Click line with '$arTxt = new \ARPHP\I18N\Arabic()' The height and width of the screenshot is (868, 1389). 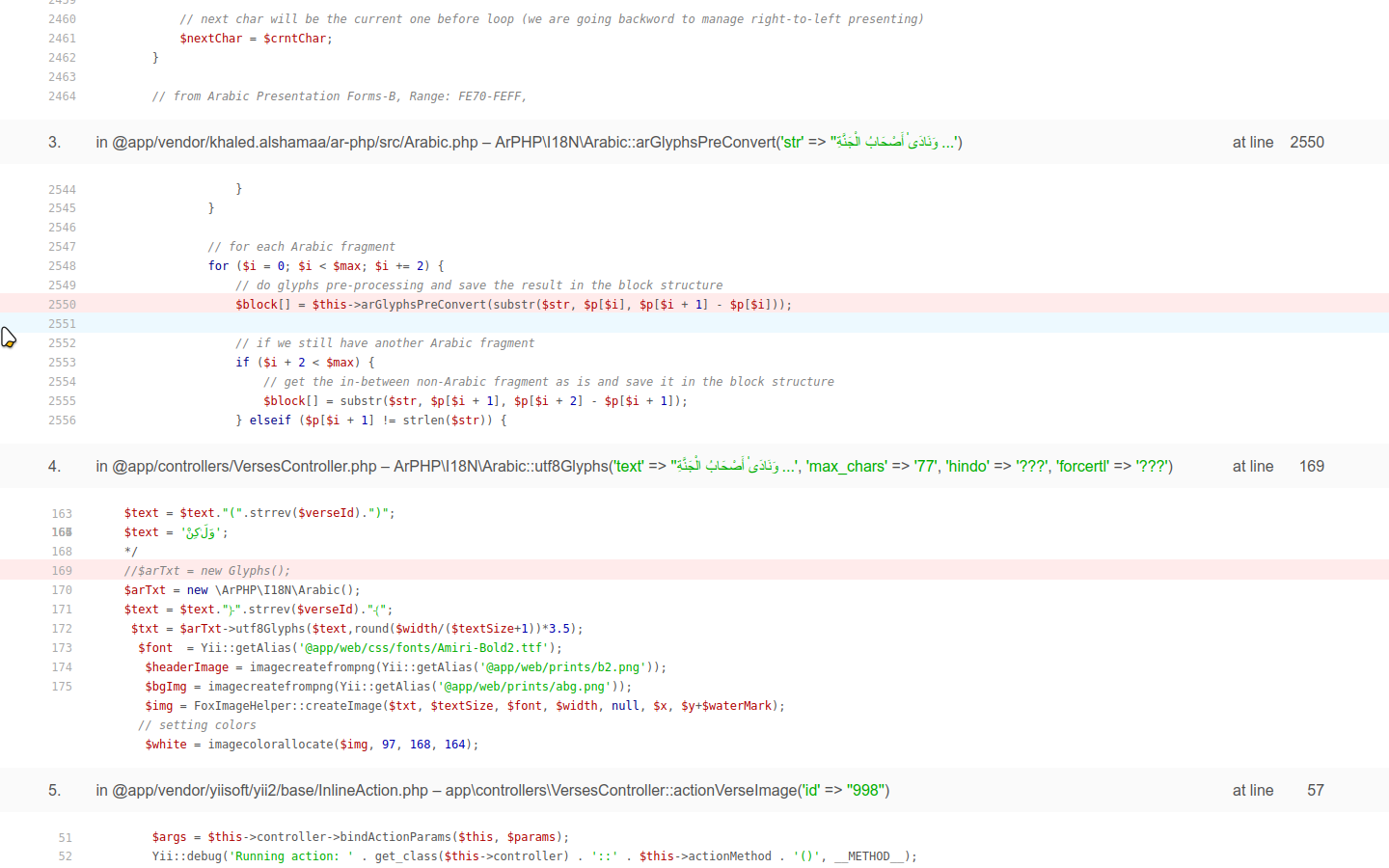click(x=242, y=590)
